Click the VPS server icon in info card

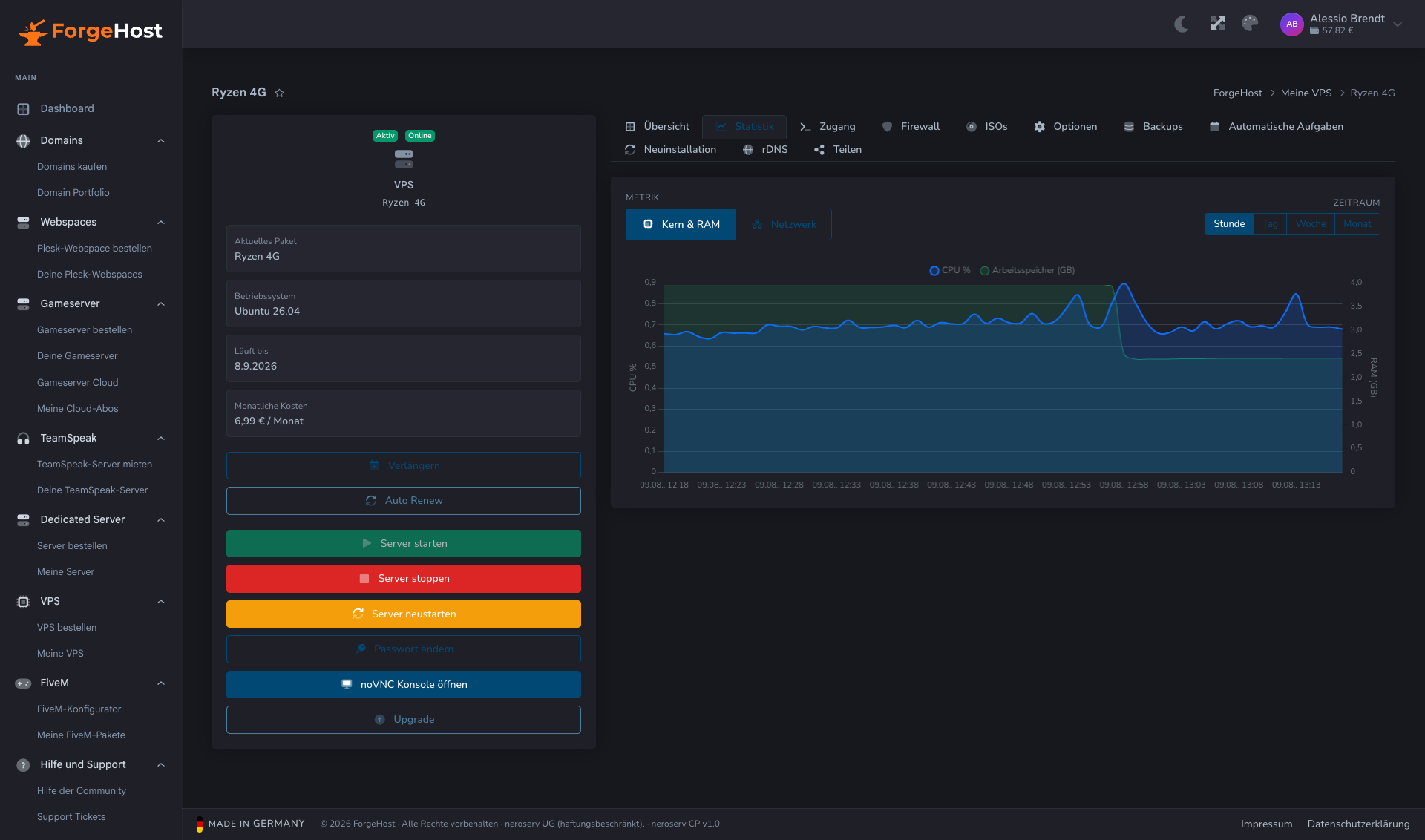(404, 159)
